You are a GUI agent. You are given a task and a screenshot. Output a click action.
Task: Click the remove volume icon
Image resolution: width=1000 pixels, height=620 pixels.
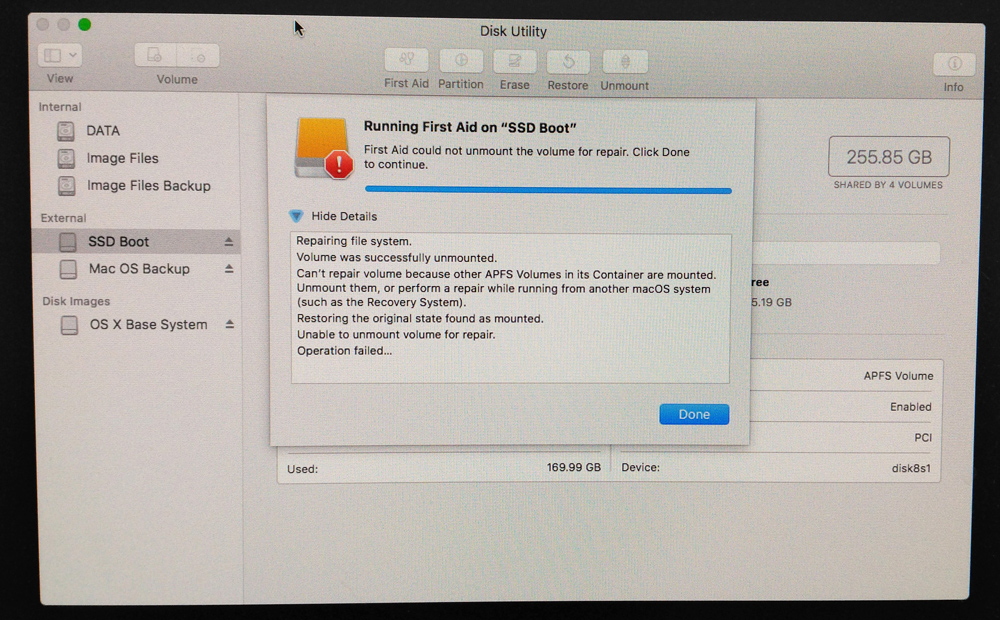[x=198, y=56]
